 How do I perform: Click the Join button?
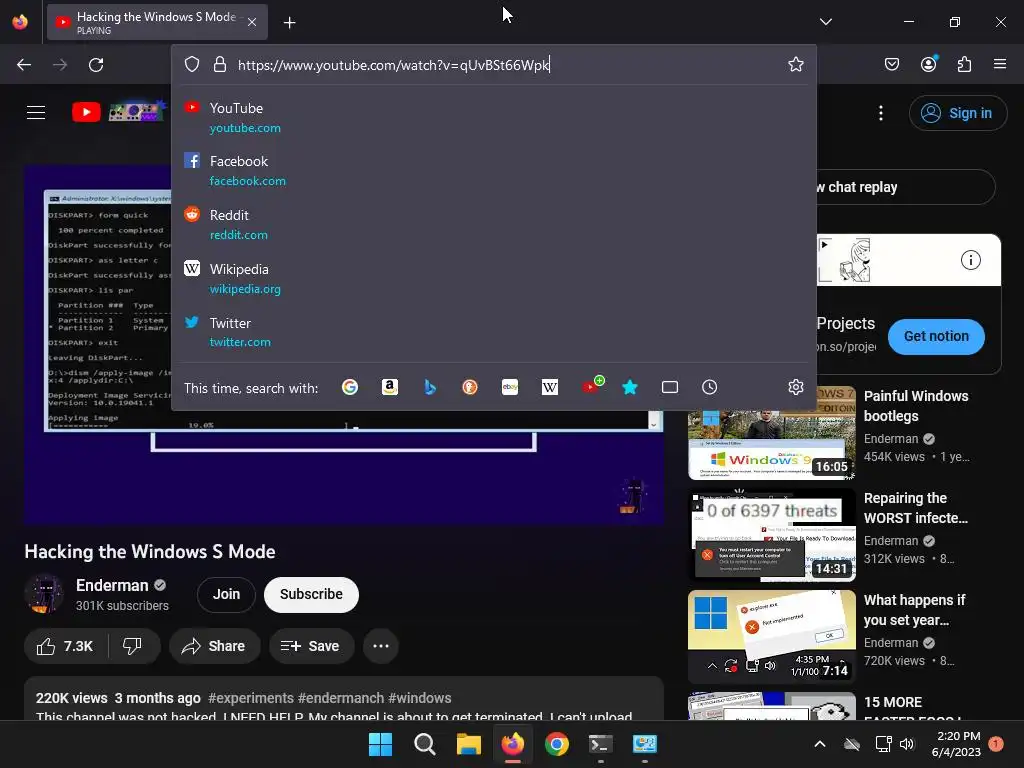pos(226,594)
